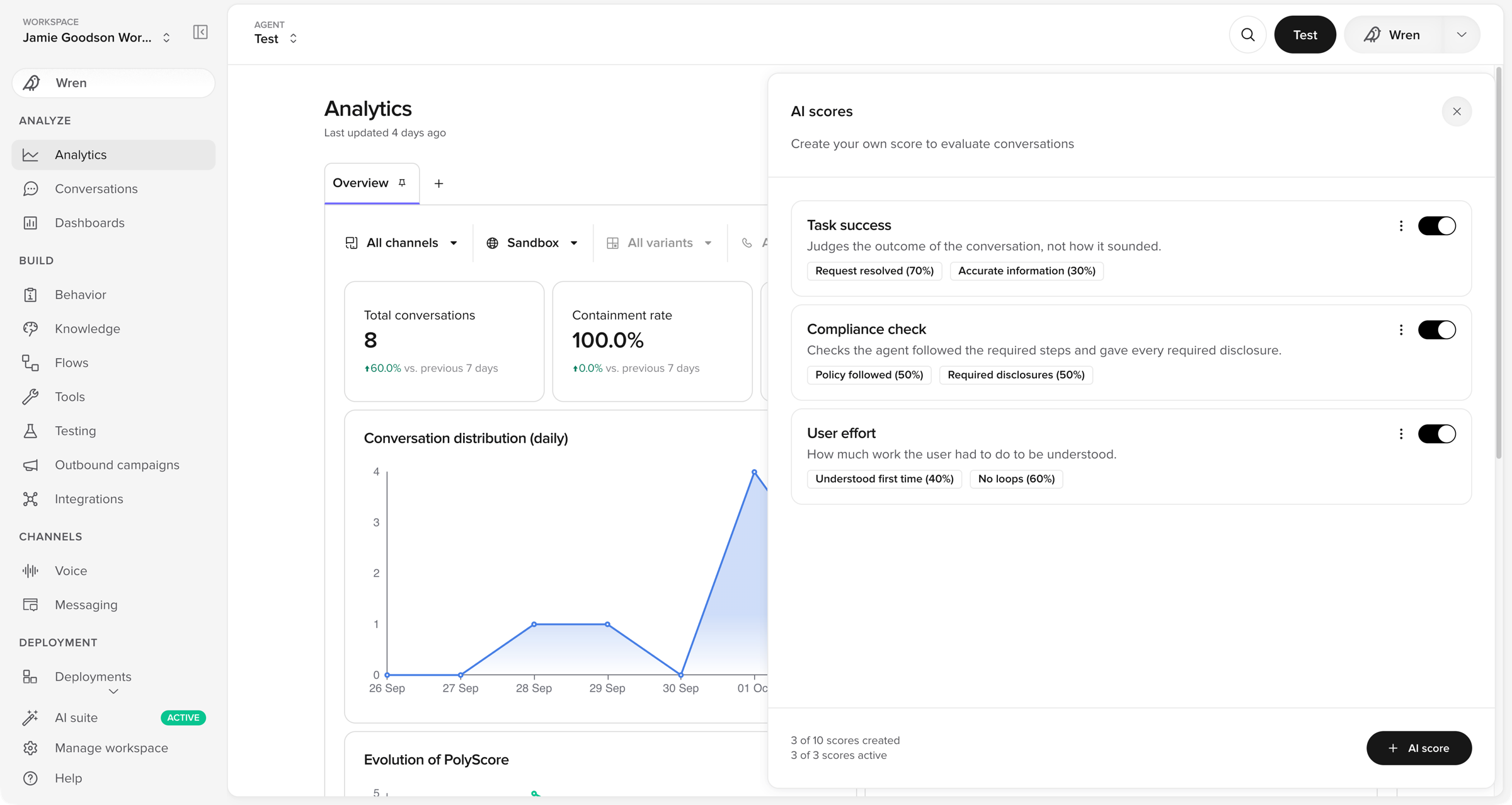Disable the Compliance check score
1512x805 pixels.
tap(1436, 330)
